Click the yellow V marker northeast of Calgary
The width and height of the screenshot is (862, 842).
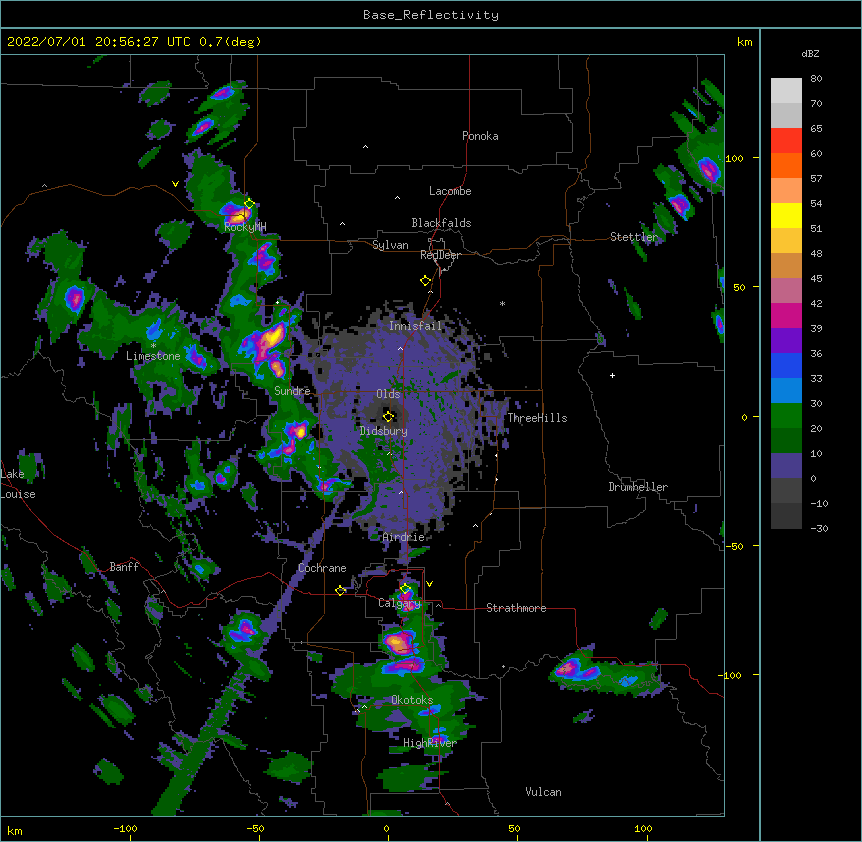click(429, 584)
